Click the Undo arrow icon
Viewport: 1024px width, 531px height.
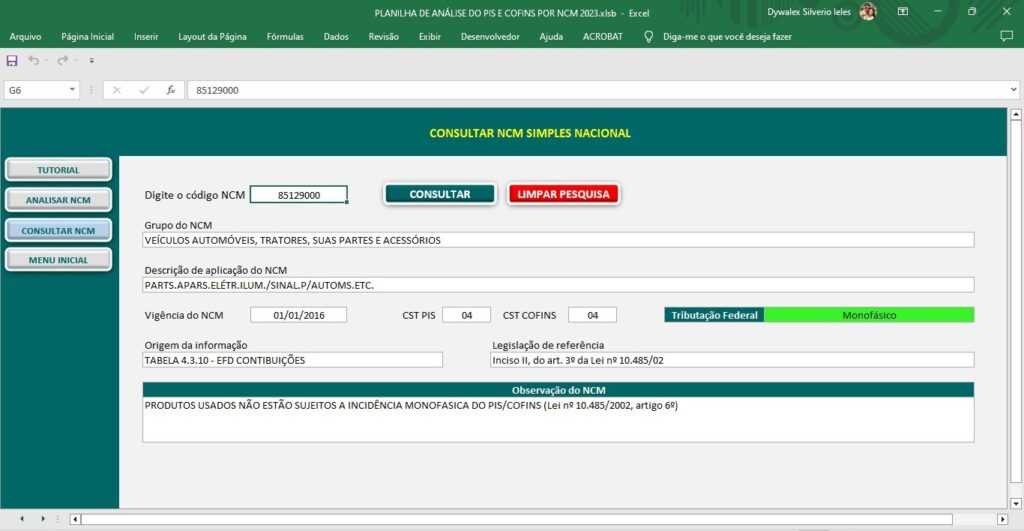[33, 61]
